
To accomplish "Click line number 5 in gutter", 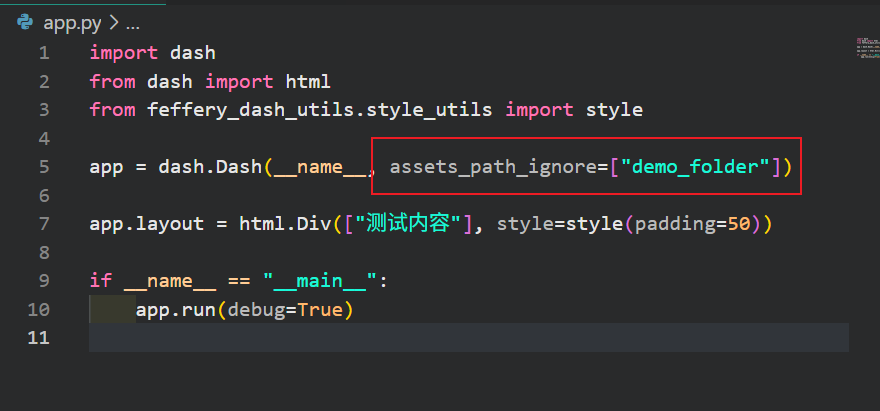I will (x=44, y=167).
